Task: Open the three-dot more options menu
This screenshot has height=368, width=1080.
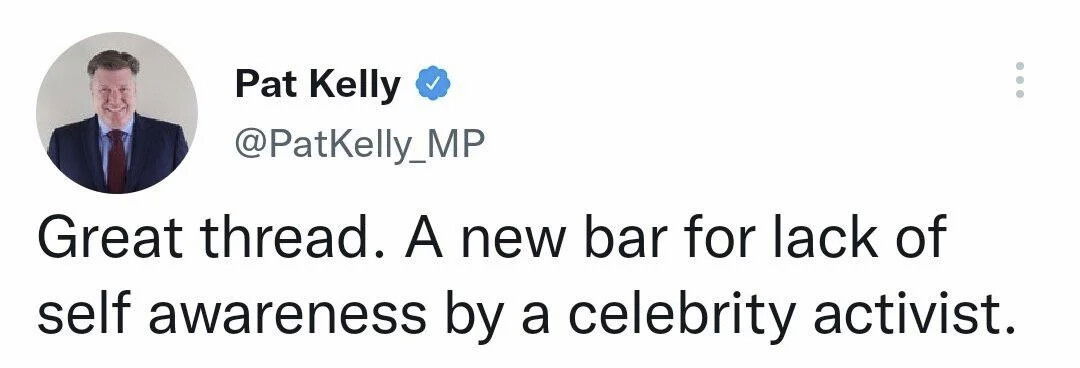Action: [1020, 80]
